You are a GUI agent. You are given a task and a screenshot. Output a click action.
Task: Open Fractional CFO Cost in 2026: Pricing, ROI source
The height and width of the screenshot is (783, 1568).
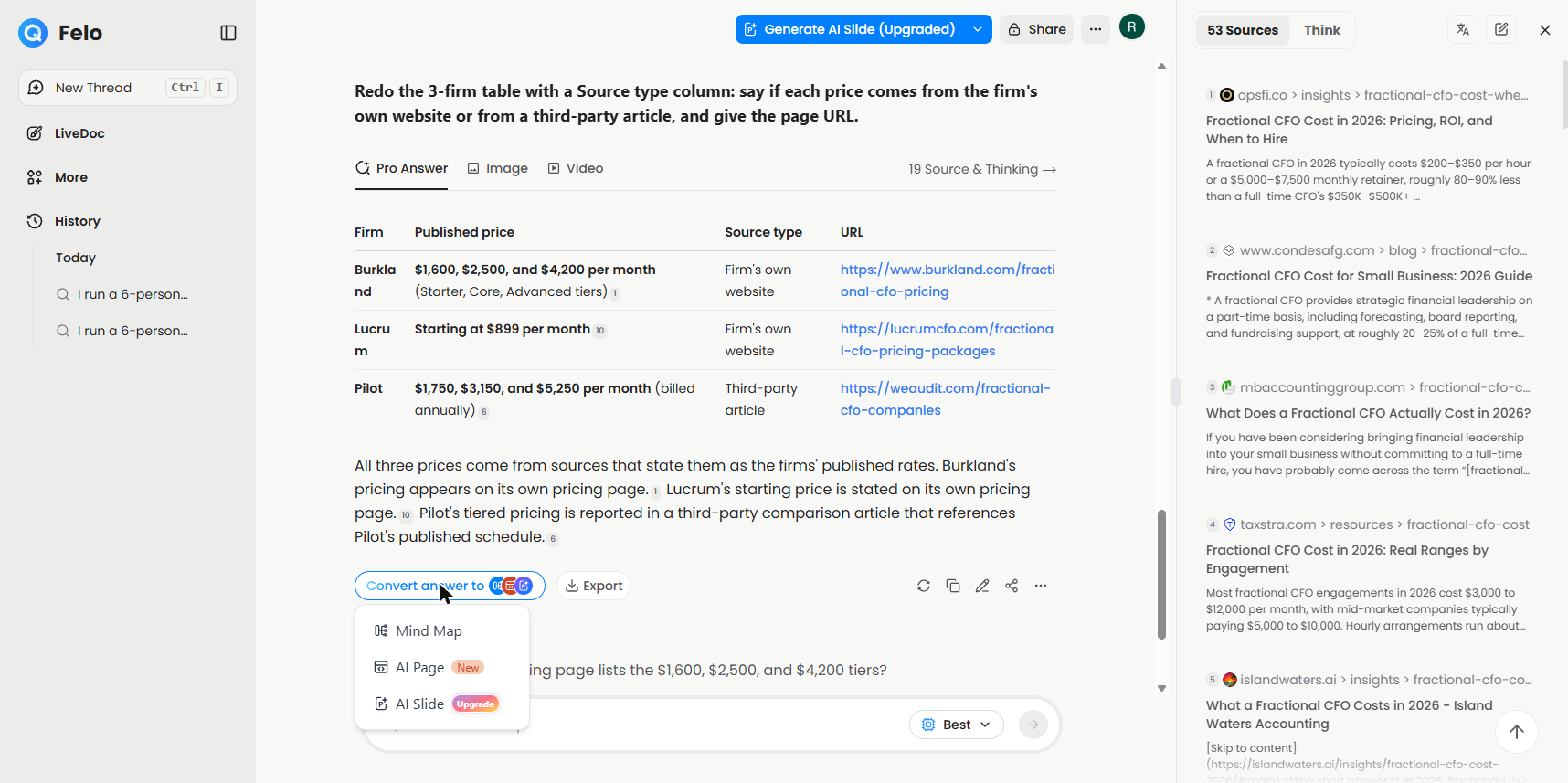[1350, 130]
